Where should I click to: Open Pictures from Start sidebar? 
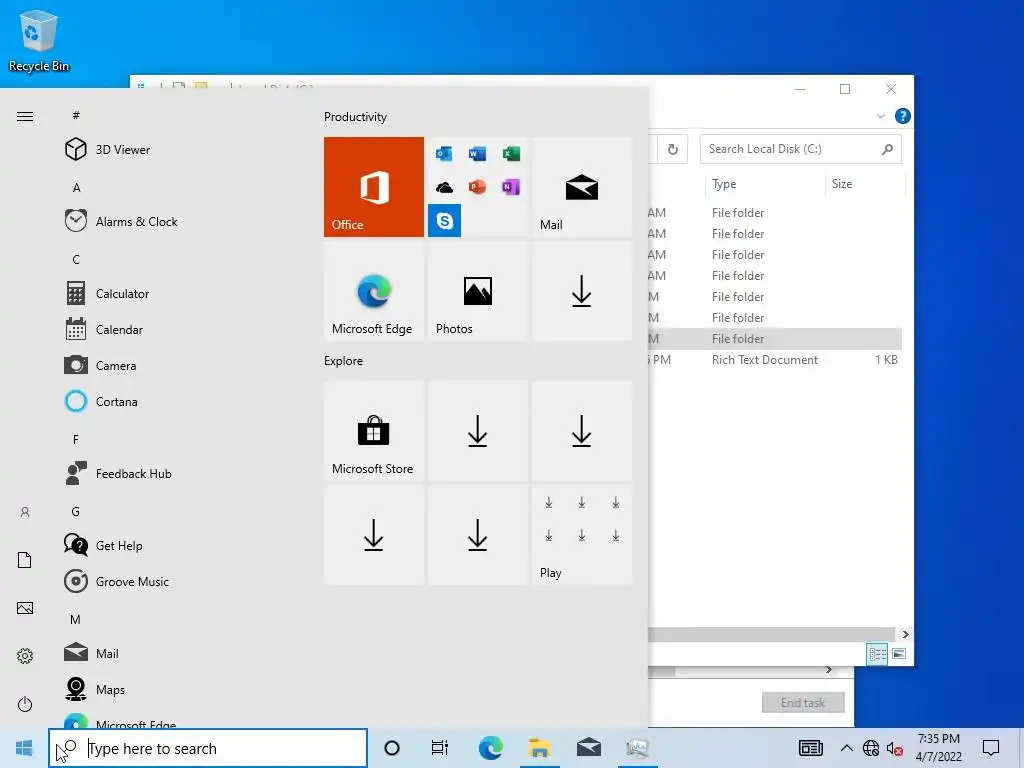coord(25,608)
